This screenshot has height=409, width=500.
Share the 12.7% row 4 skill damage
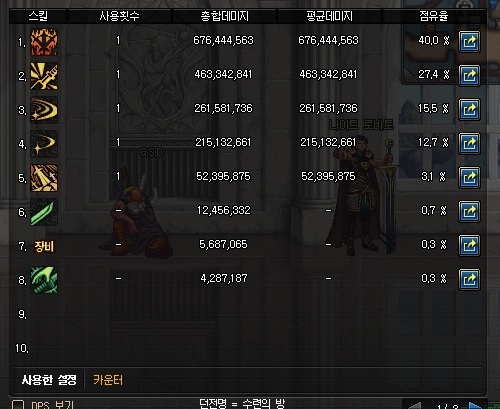[469, 143]
